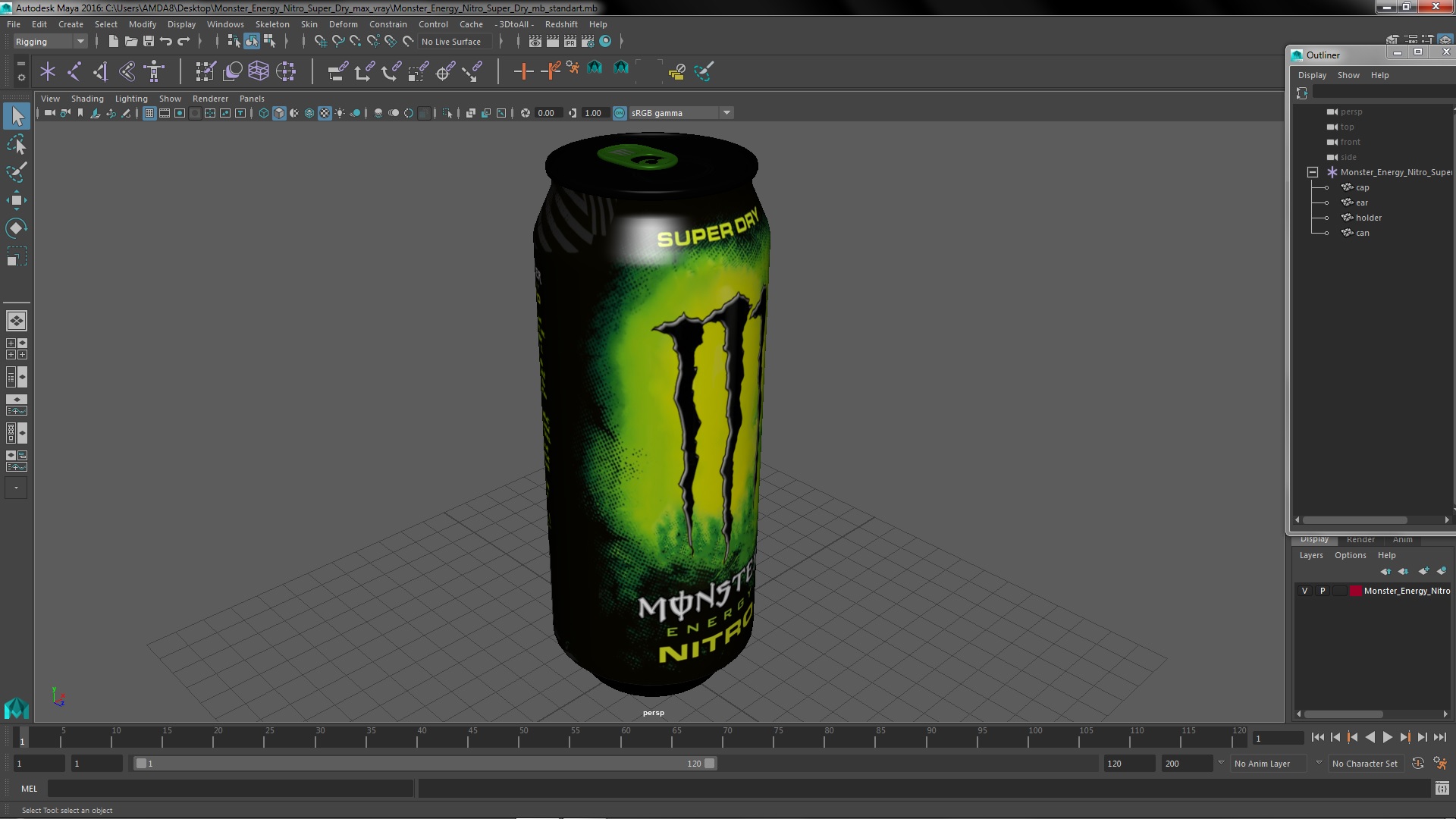Click the MEL command input field
The width and height of the screenshot is (1456, 819).
(x=231, y=789)
